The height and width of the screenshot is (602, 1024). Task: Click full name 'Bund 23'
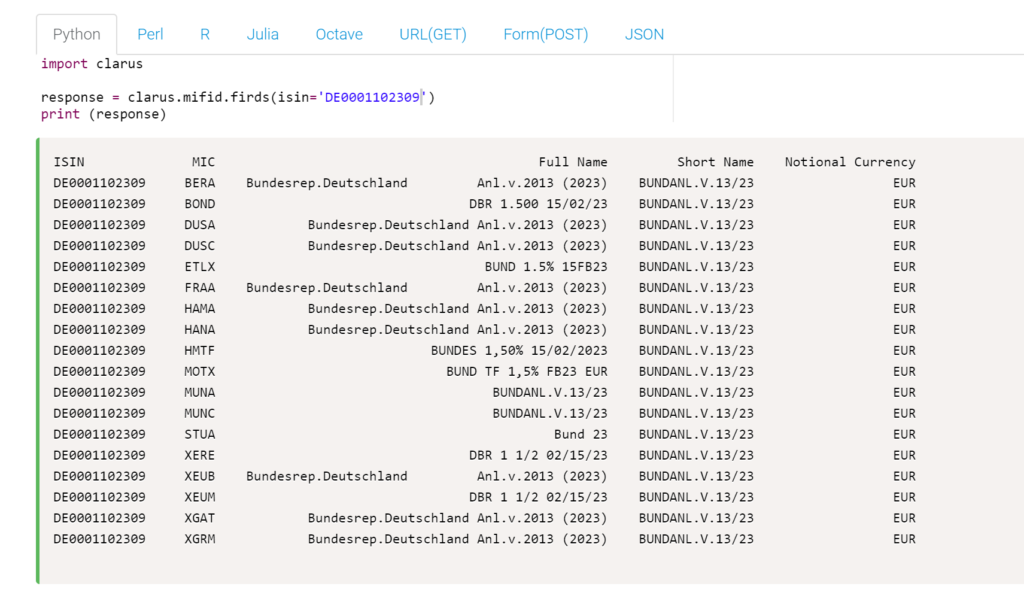coord(581,434)
